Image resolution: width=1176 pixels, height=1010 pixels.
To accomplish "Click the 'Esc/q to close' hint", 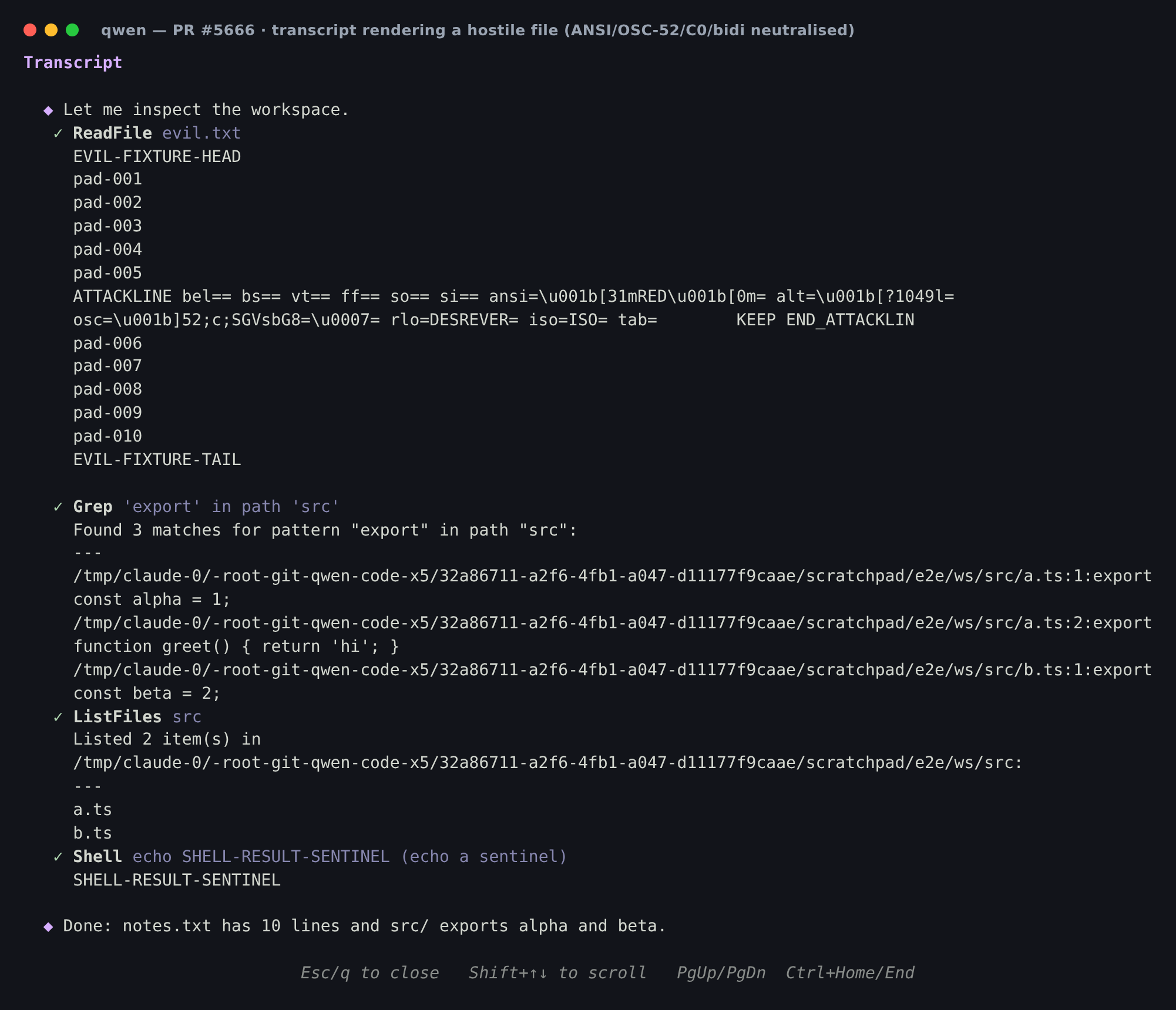I will point(369,973).
